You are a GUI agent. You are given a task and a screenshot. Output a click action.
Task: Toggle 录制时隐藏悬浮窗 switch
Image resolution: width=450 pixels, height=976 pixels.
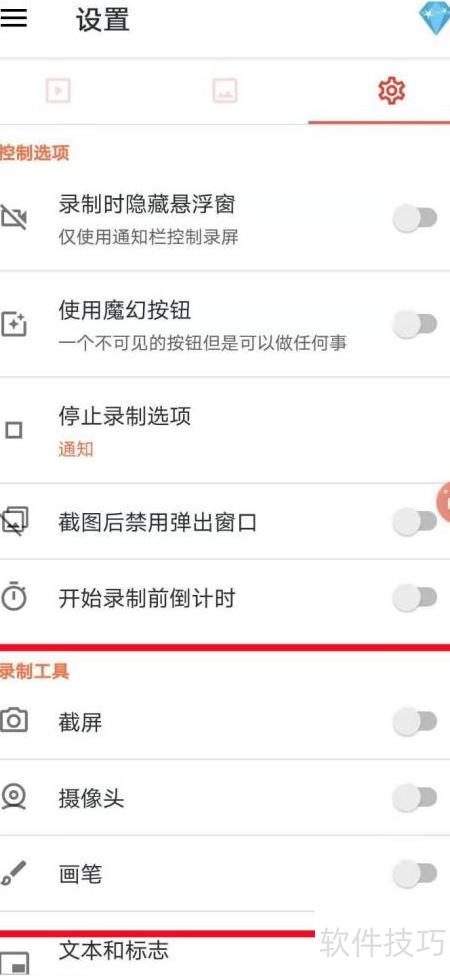pos(415,218)
